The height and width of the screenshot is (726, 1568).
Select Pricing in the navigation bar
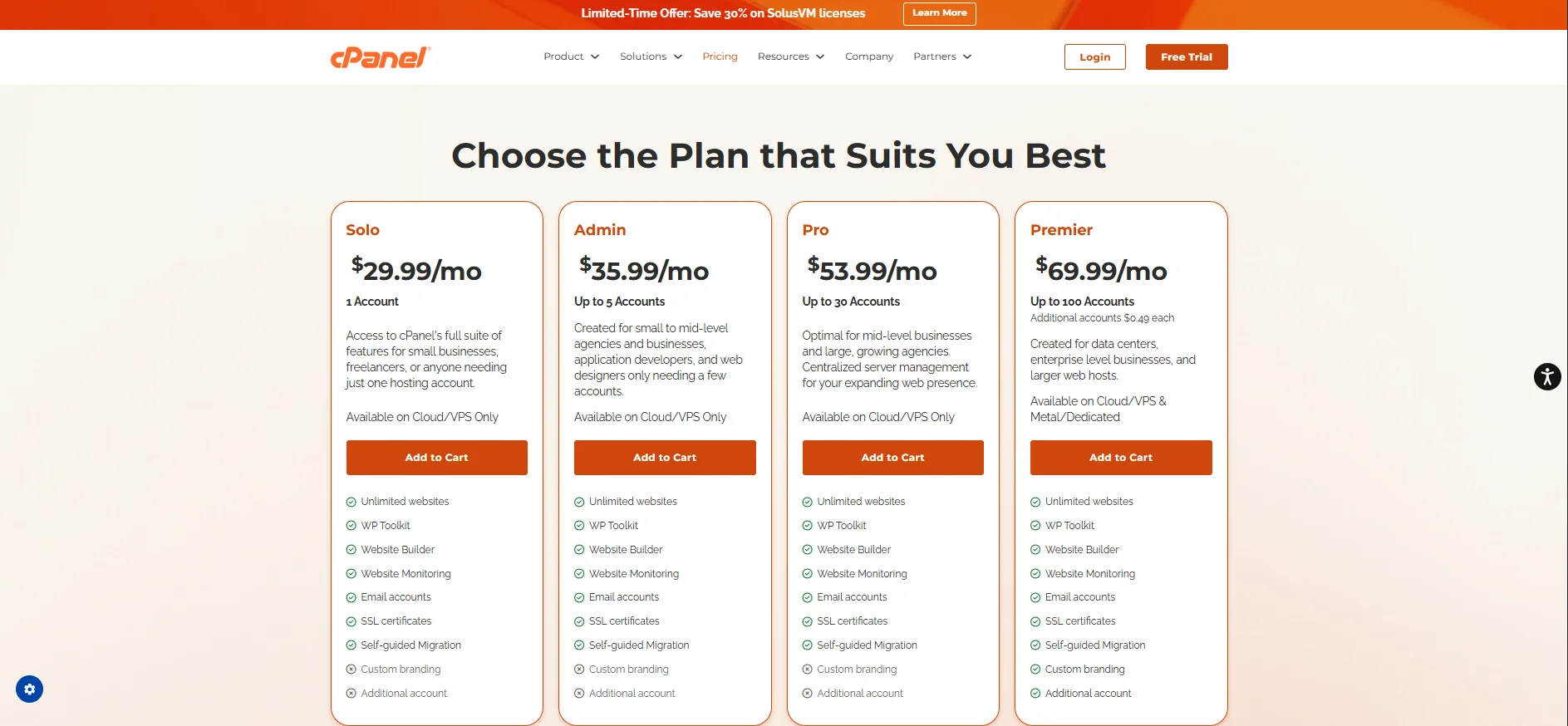[x=720, y=56]
